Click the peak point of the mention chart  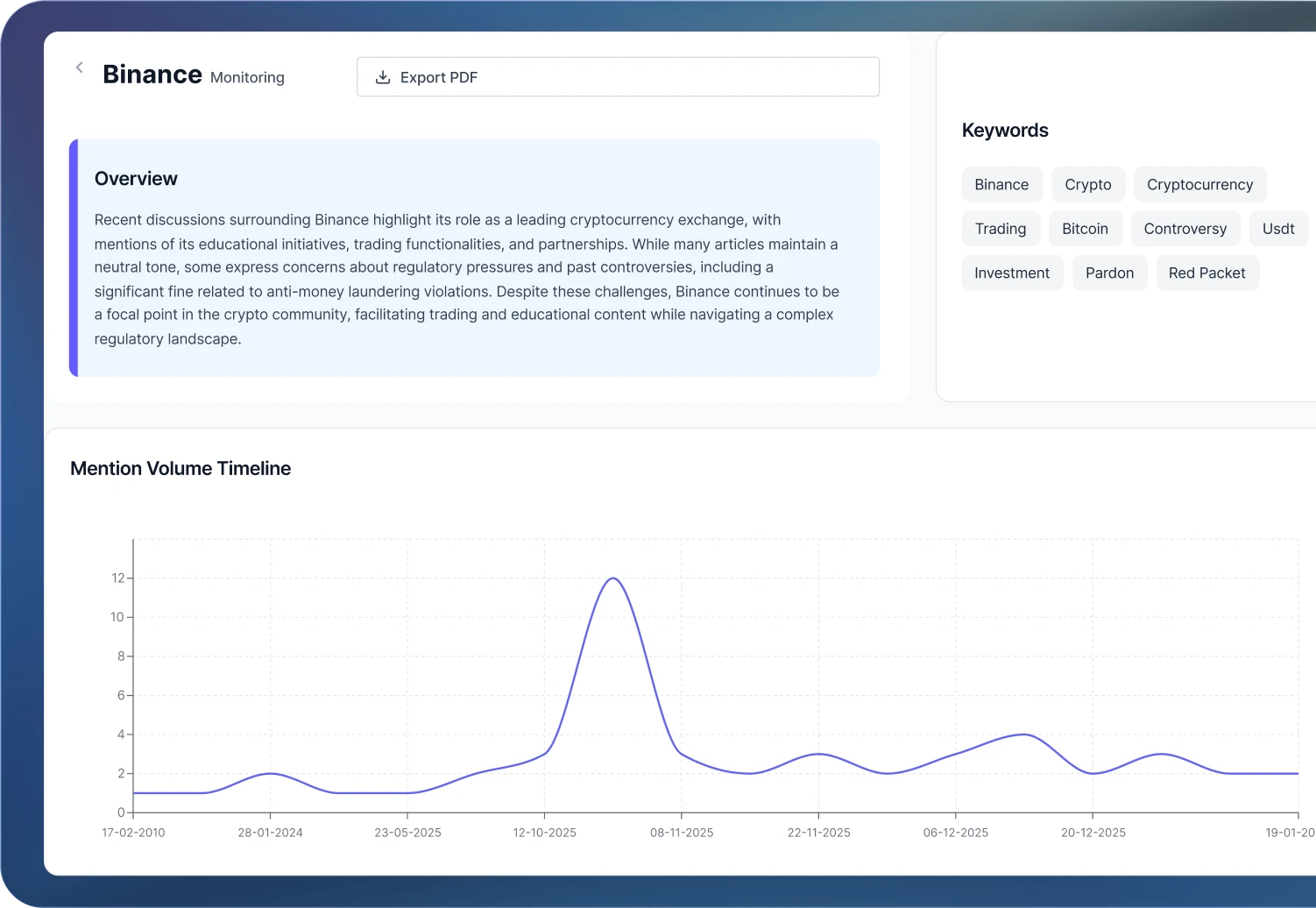point(612,578)
